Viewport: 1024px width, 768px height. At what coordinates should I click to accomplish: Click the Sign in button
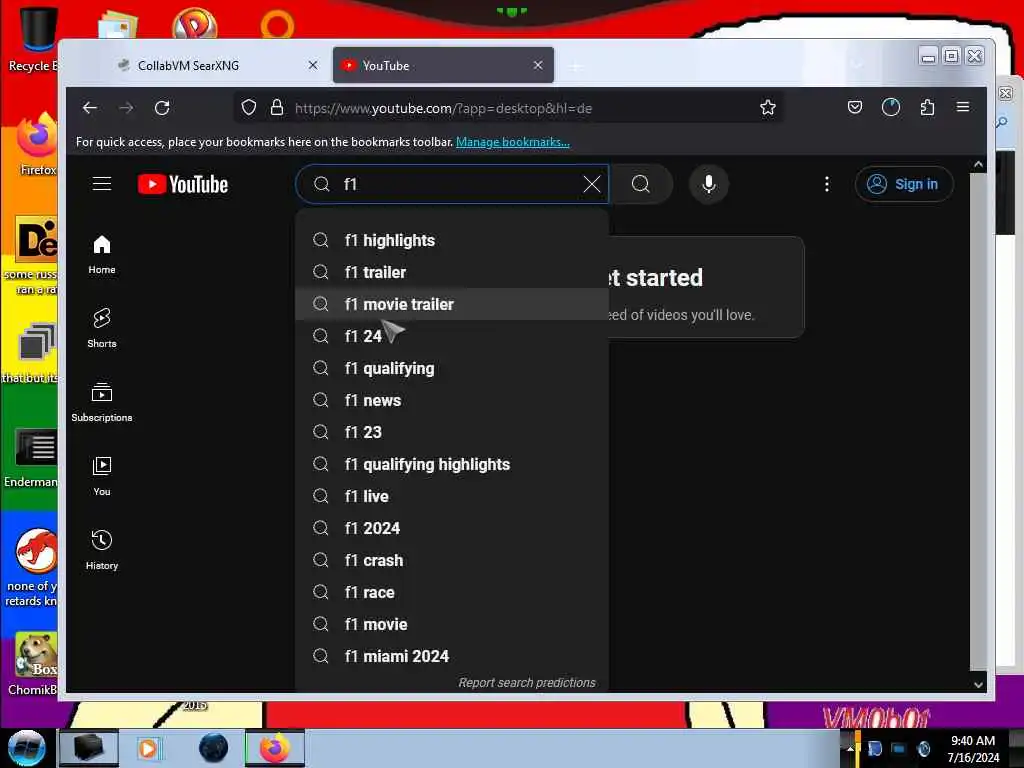(x=904, y=184)
